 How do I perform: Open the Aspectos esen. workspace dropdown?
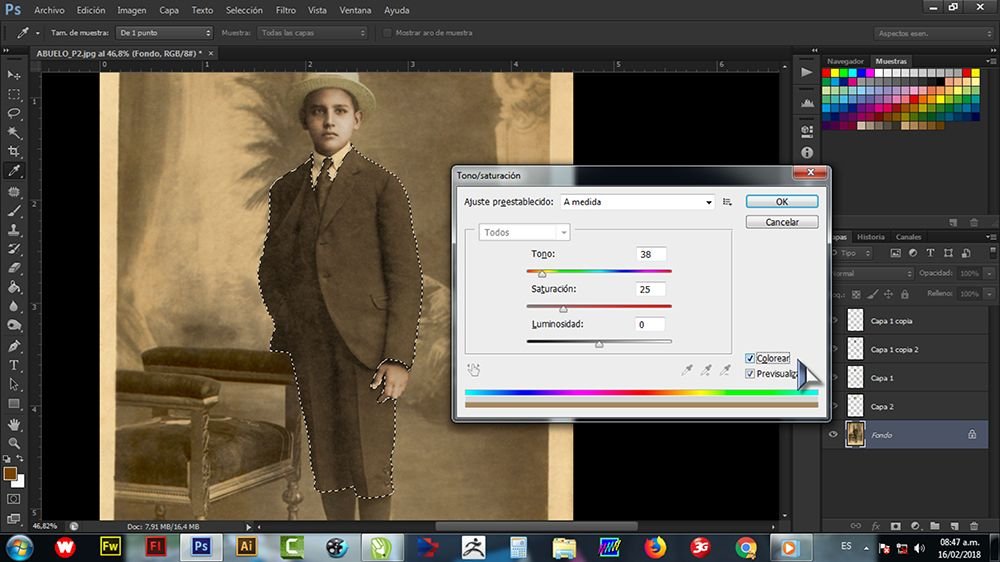934,33
